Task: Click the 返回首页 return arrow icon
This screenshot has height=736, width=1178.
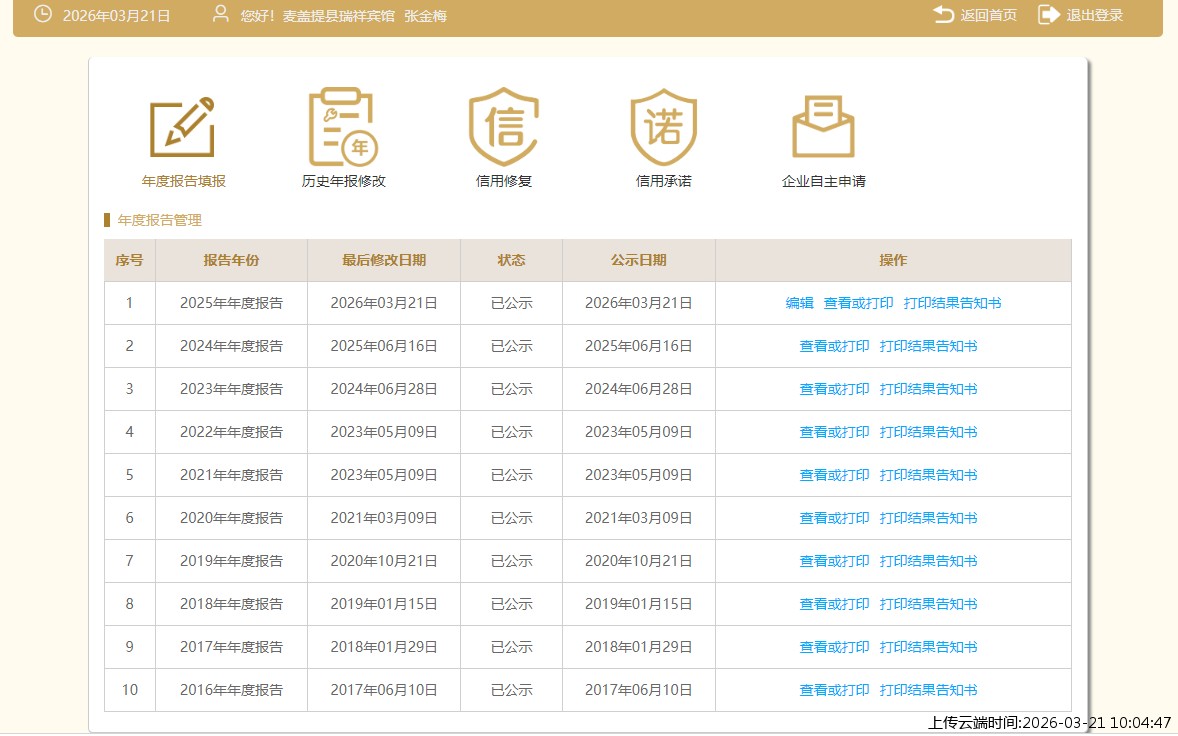Action: [943, 15]
